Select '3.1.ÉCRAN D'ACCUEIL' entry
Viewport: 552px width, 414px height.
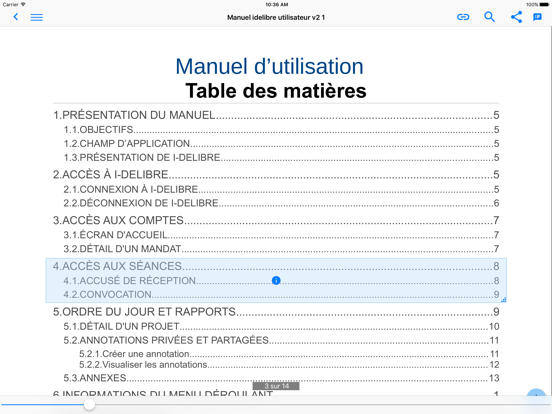pos(281,235)
